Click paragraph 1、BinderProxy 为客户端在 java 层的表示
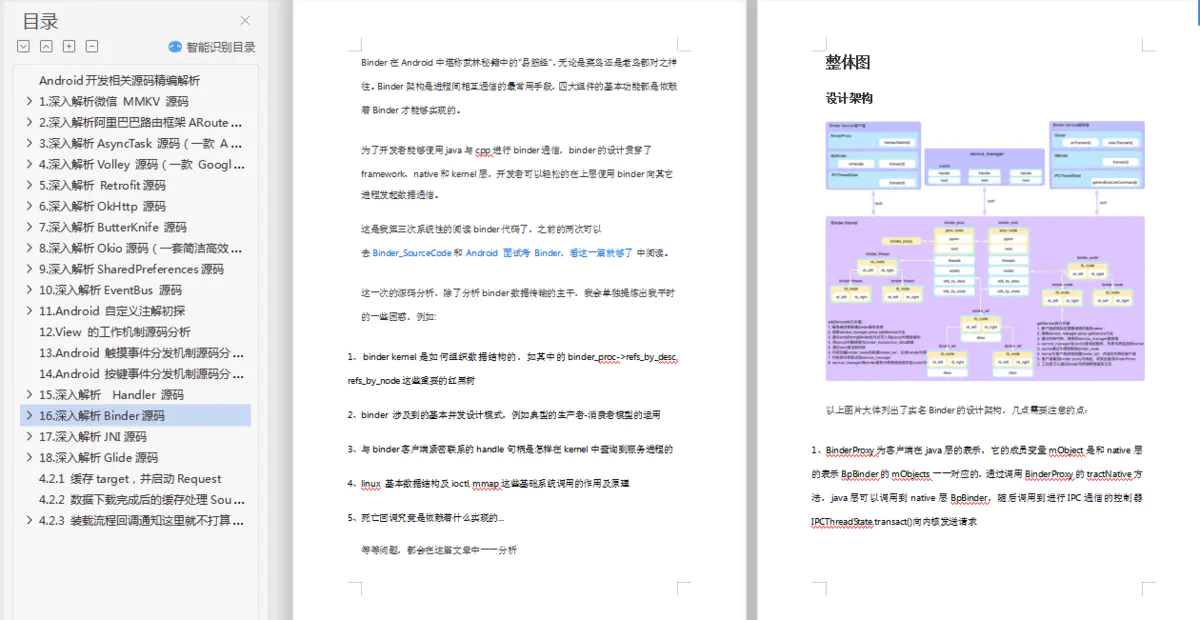The width and height of the screenshot is (1200, 620). coord(978,487)
